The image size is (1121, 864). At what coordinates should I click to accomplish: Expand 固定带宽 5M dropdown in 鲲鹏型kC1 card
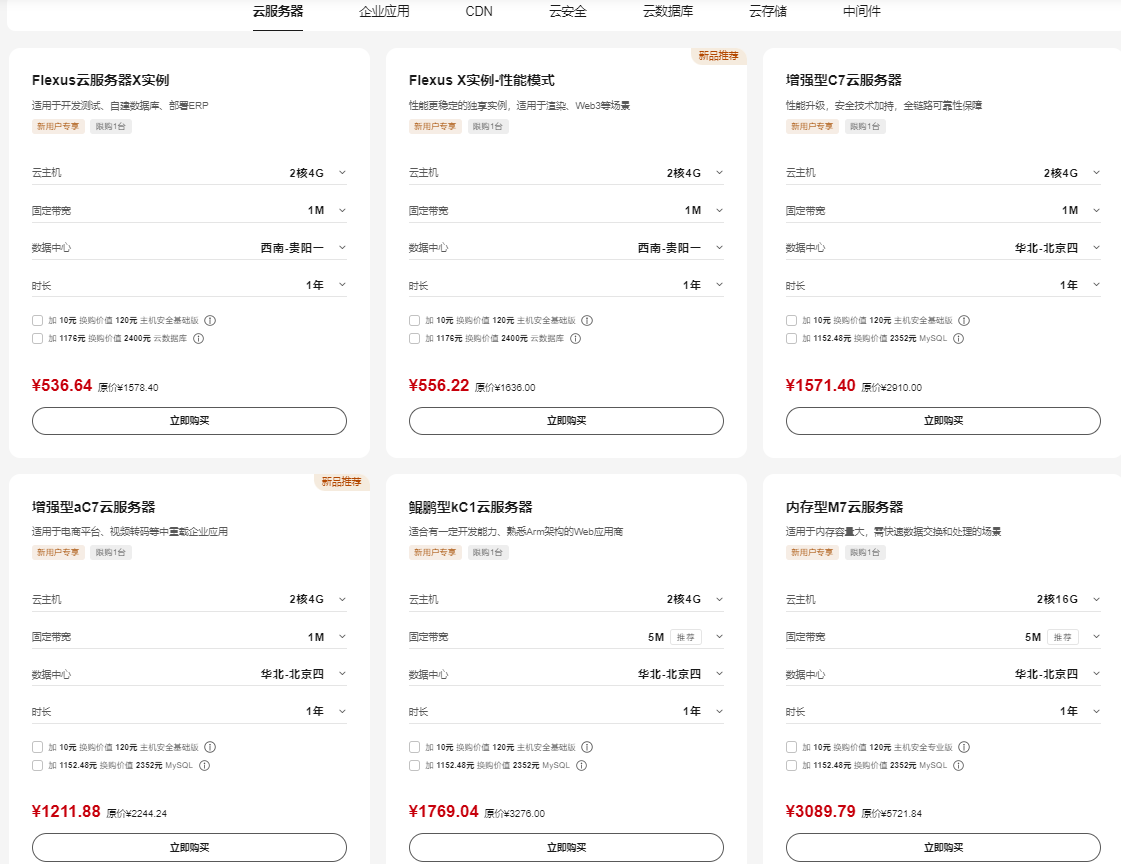click(x=566, y=637)
